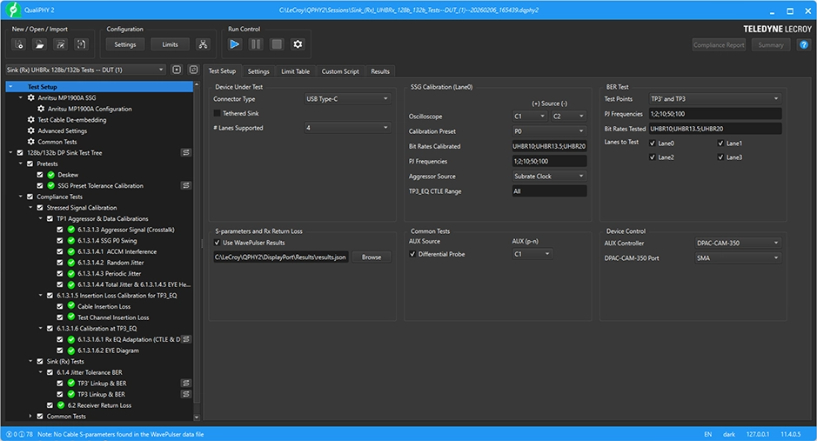Open the Results tab

[380, 72]
